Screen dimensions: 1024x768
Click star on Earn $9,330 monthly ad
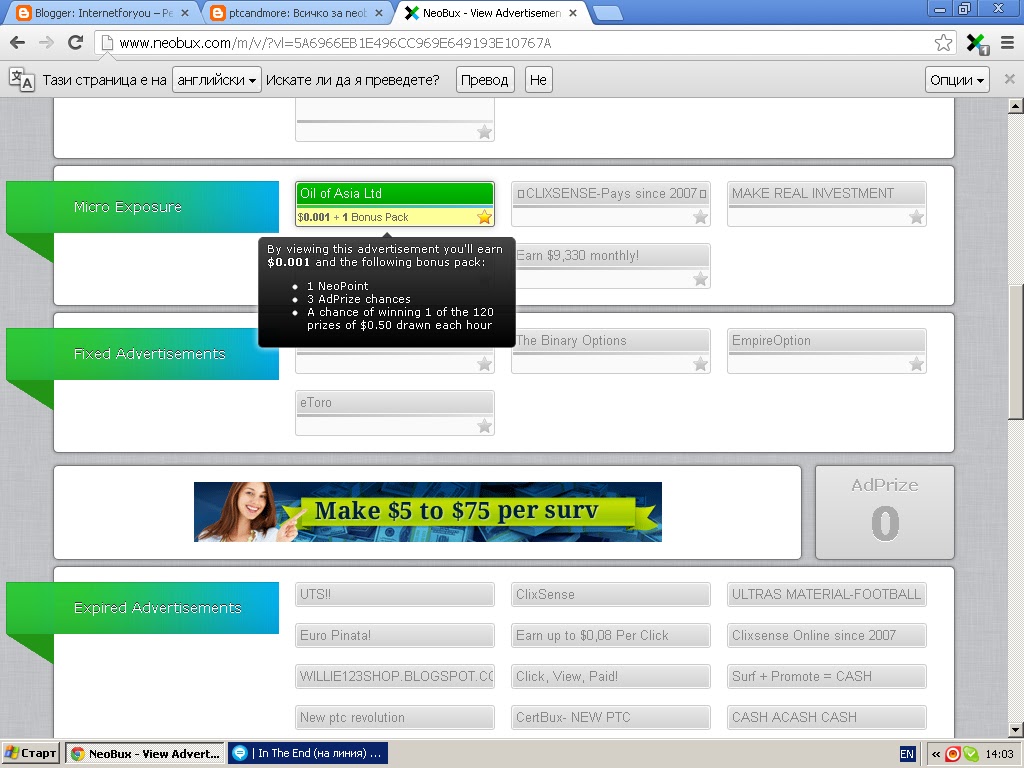click(x=700, y=279)
